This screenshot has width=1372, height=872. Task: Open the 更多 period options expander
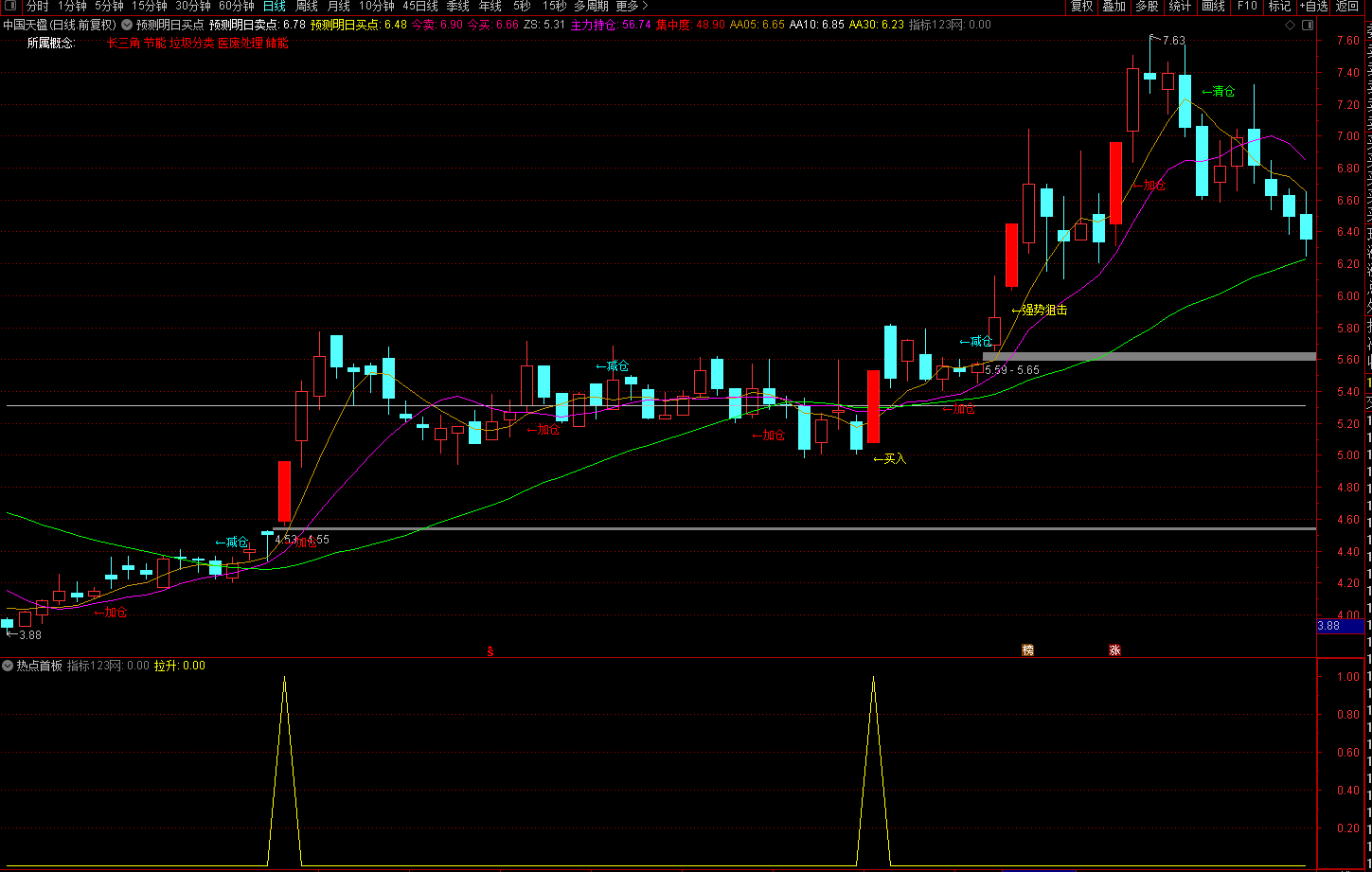[x=632, y=7]
